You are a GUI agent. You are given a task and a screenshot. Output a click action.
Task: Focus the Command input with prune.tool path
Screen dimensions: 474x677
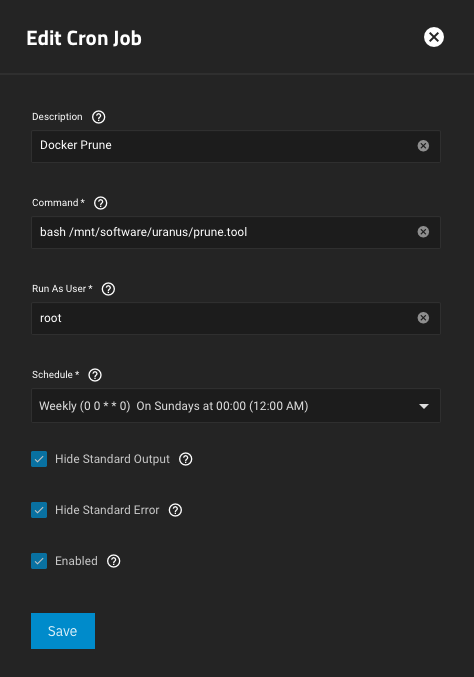tap(224, 232)
